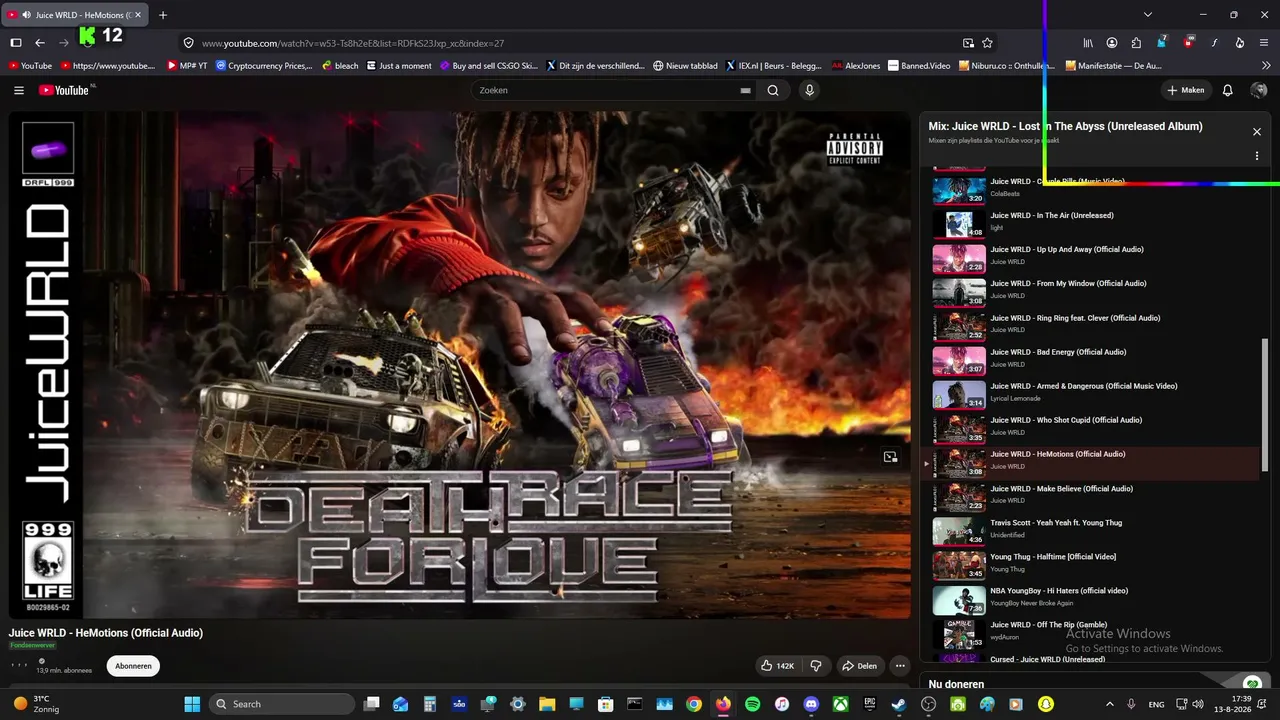Click the Windows taskbar Search box
1280x720 pixels.
(282, 704)
